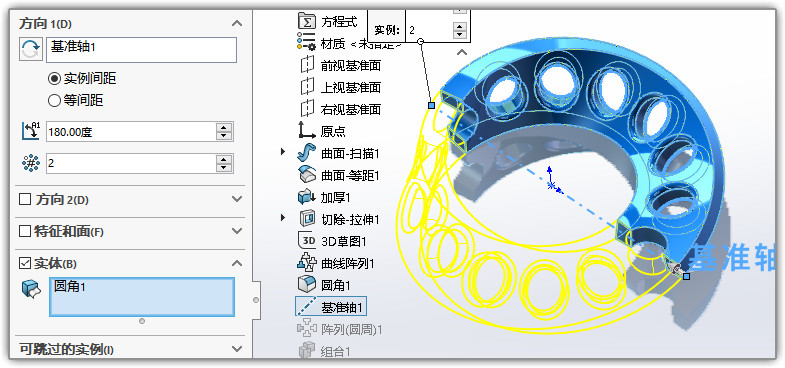Screen dimensions: 785x368
Task: Enable the 方向 2(D) checkbox
Action: point(25,199)
